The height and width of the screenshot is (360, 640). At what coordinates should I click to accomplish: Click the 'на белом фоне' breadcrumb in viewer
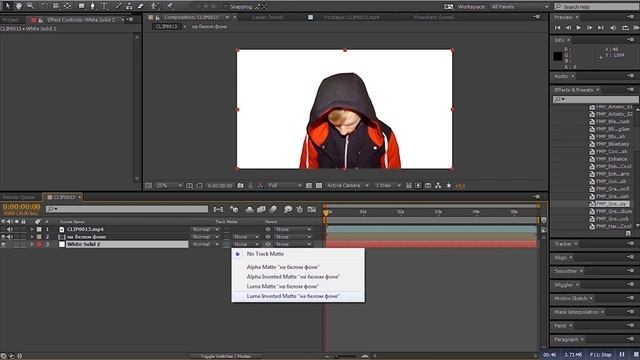209,27
